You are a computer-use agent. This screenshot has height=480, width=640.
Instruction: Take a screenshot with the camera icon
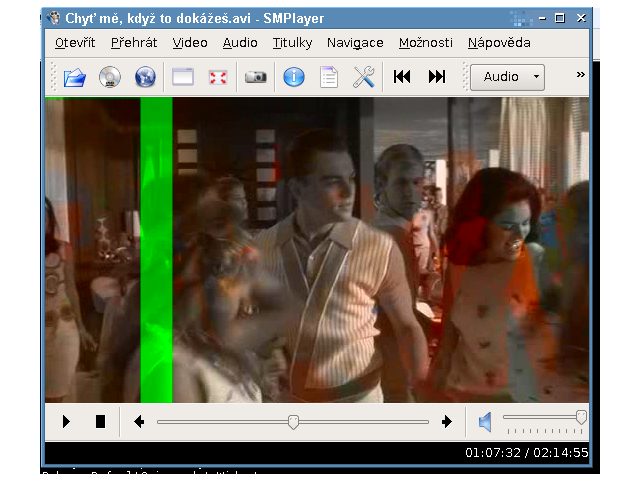coord(256,77)
